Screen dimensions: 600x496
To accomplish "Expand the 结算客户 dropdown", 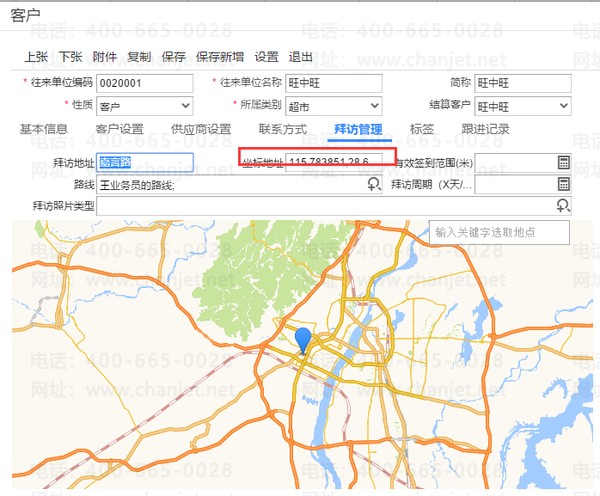I will 563,106.
